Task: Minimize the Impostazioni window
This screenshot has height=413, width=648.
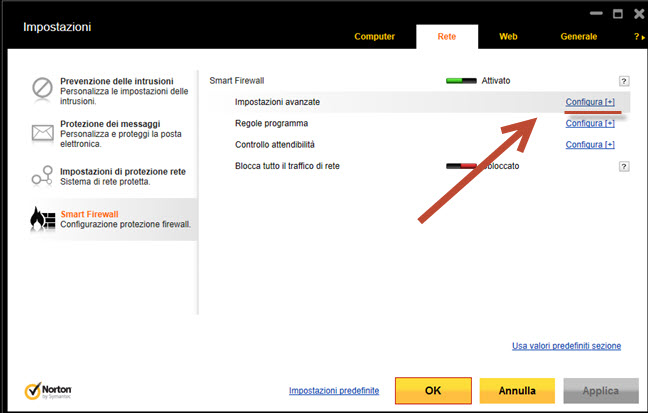Action: (x=596, y=14)
